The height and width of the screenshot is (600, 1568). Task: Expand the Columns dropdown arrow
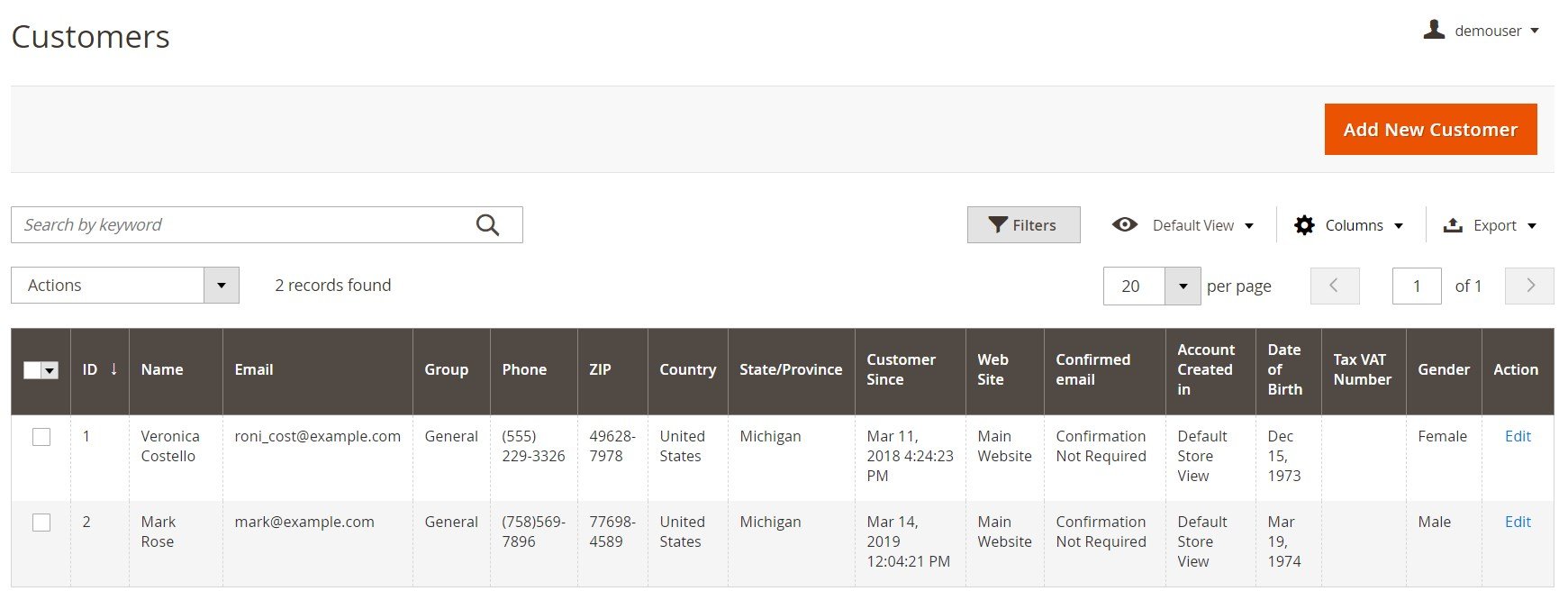pos(1399,226)
